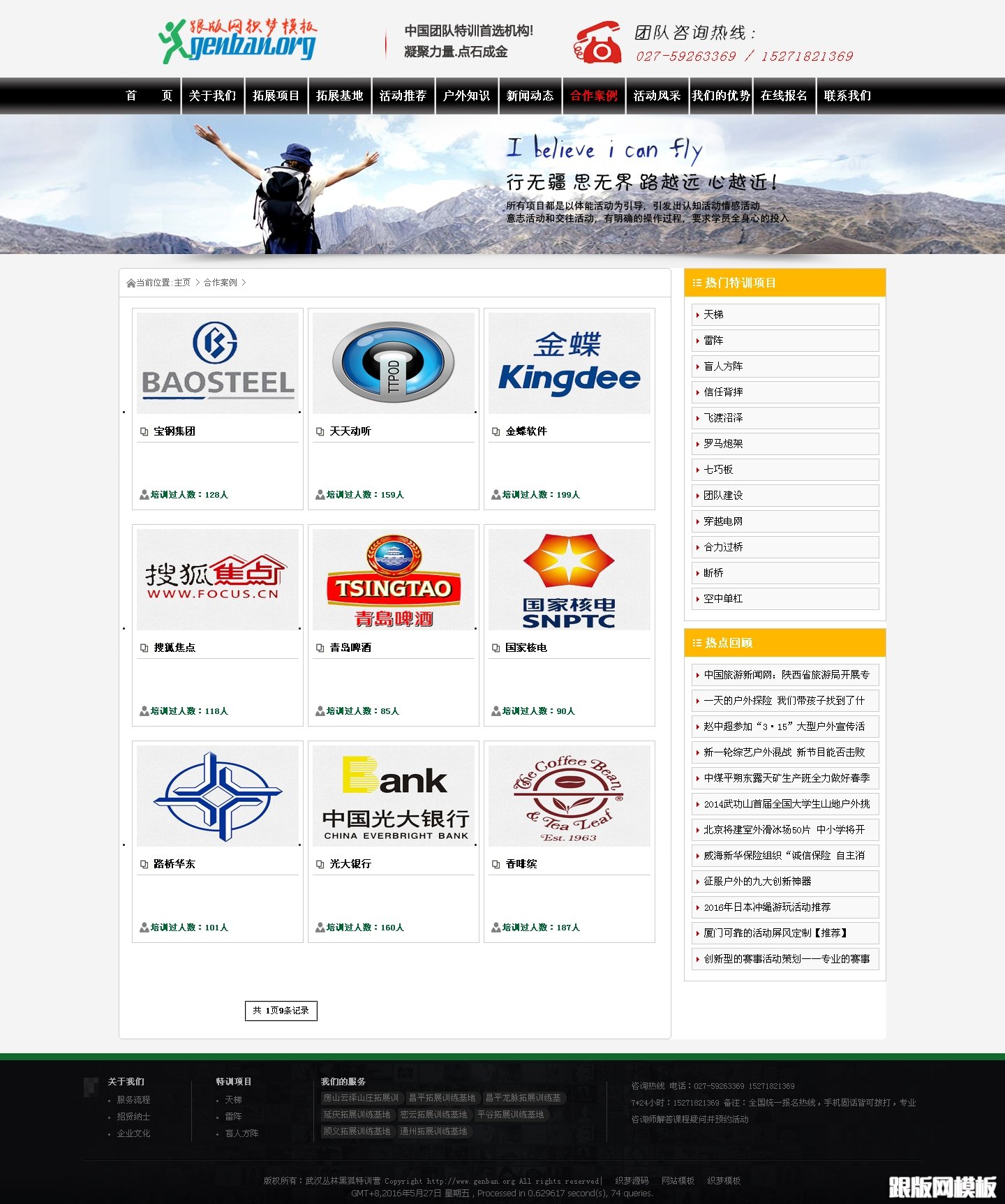Click the home icon in breadcrumb
Viewport: 1005px width, 1204px height.
click(x=131, y=283)
